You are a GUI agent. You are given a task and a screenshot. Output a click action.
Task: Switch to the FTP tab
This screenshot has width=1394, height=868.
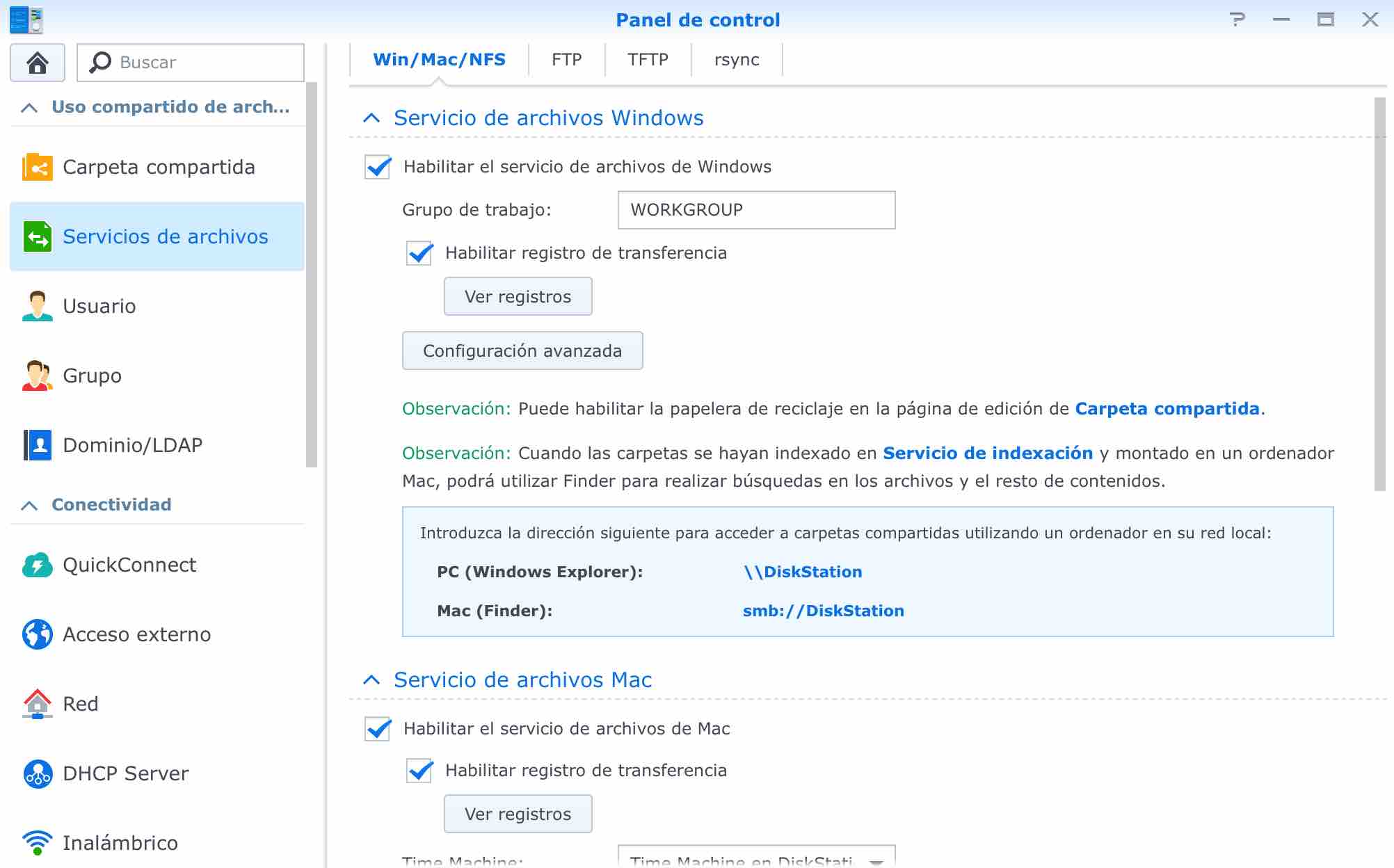[x=566, y=60]
